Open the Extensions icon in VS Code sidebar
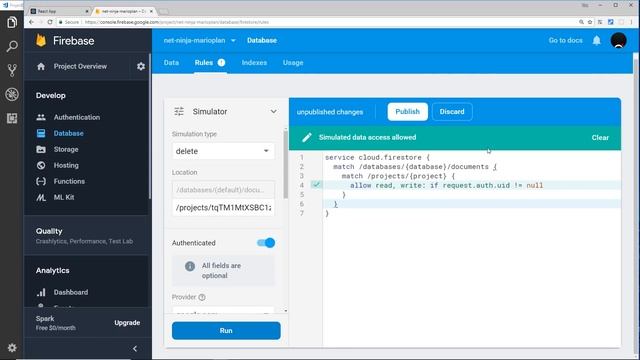Image resolution: width=640 pixels, height=360 pixels. [12, 118]
